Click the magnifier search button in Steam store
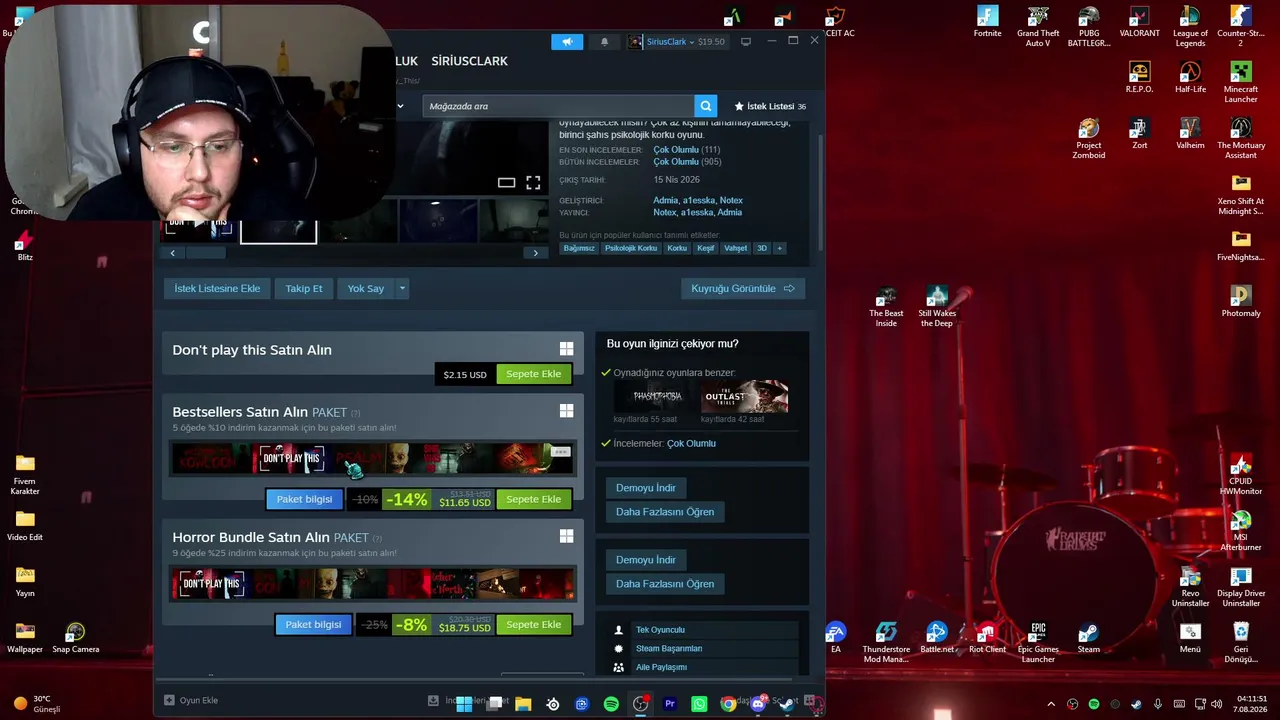Screen dimensions: 1280x720 click(x=706, y=106)
